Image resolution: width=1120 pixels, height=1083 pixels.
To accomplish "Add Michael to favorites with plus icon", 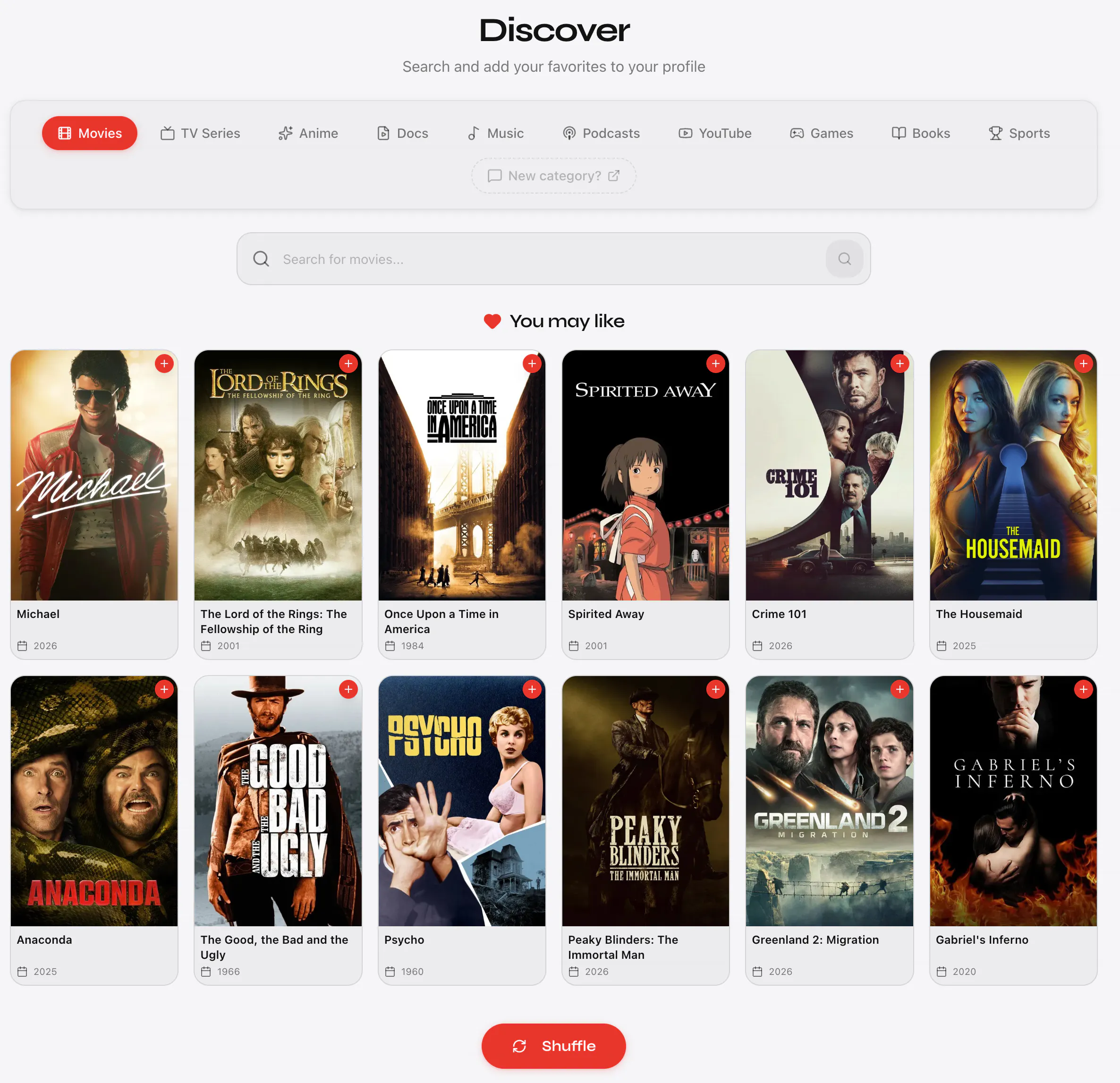I will pos(164,364).
